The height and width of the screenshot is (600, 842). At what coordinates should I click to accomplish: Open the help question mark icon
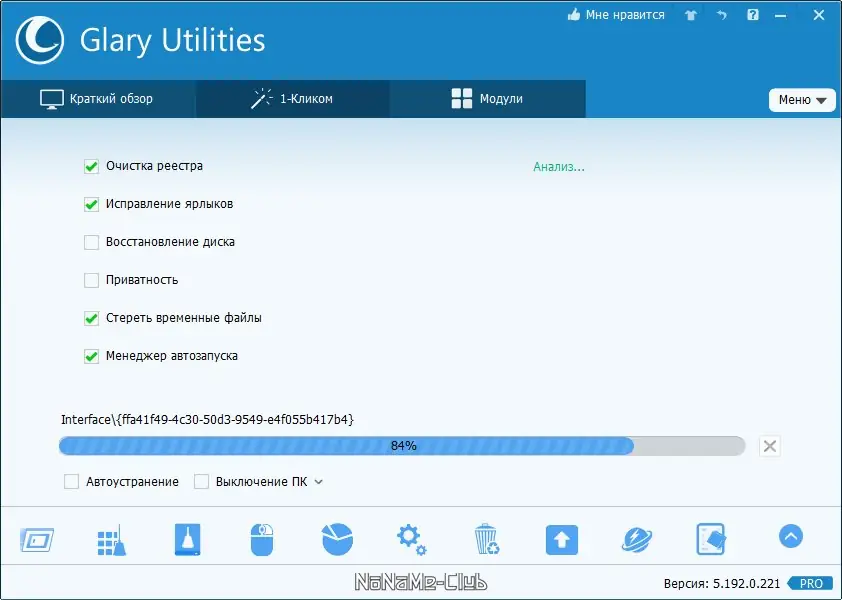pyautogui.click(x=753, y=15)
